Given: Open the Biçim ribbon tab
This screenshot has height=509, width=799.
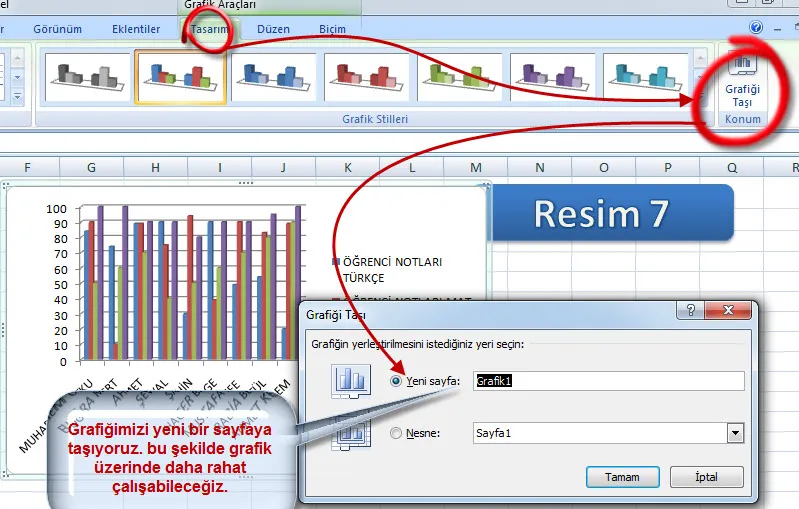Looking at the screenshot, I should [332, 30].
